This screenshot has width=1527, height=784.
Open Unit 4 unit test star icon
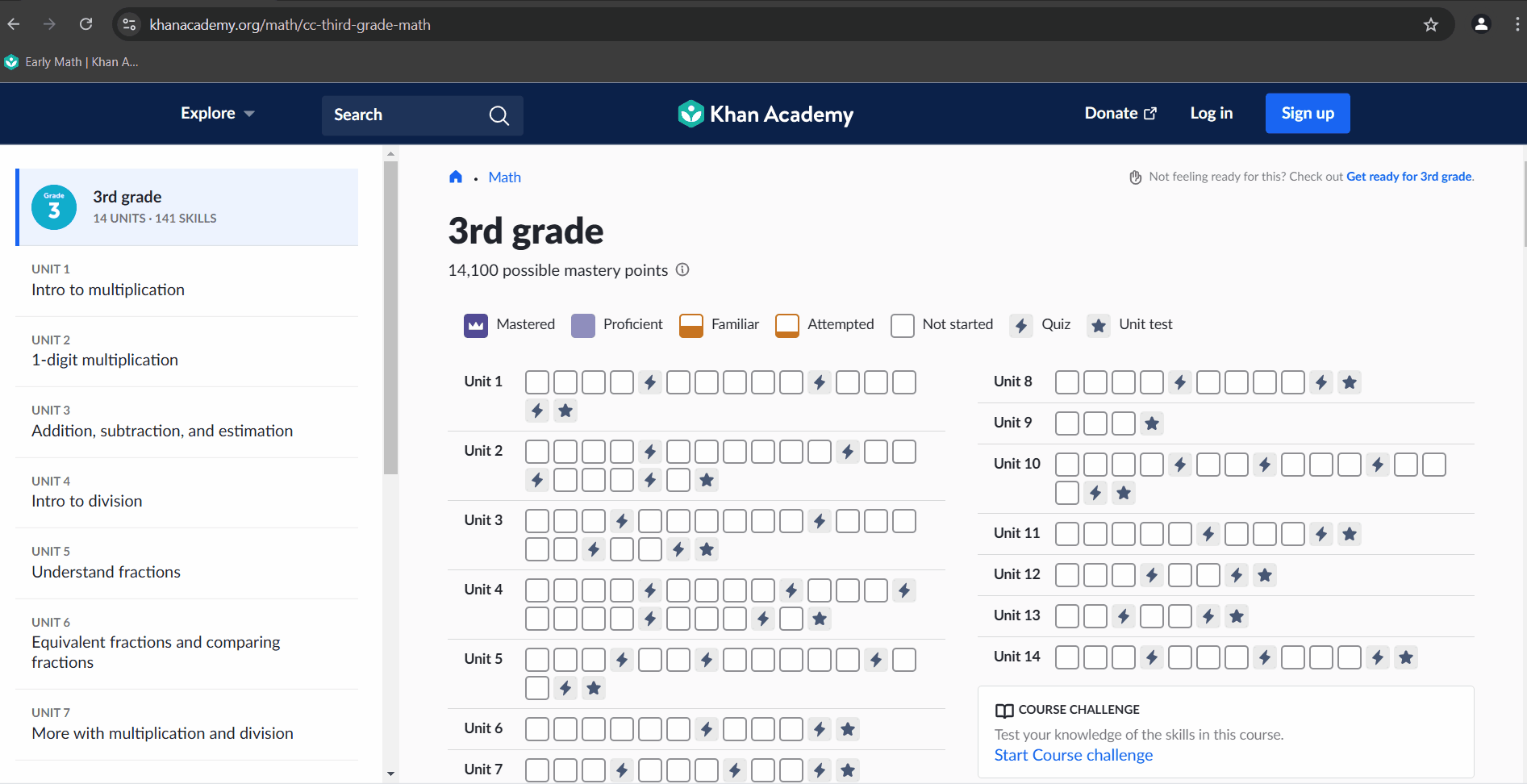[x=820, y=619]
